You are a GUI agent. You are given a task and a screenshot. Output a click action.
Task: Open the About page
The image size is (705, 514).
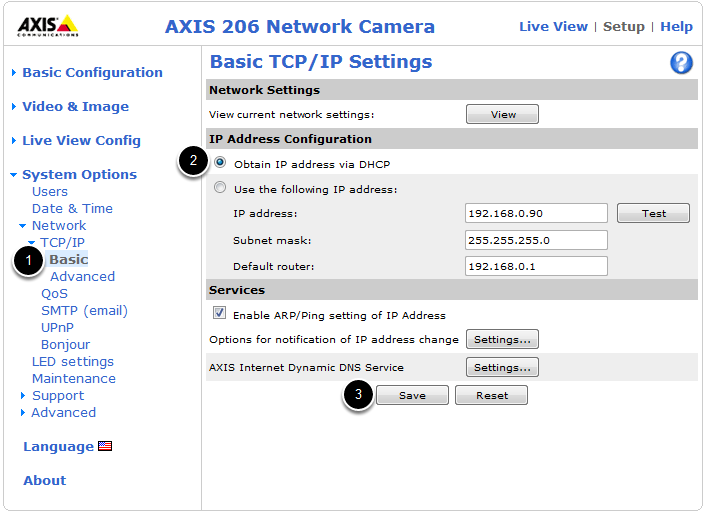45,480
